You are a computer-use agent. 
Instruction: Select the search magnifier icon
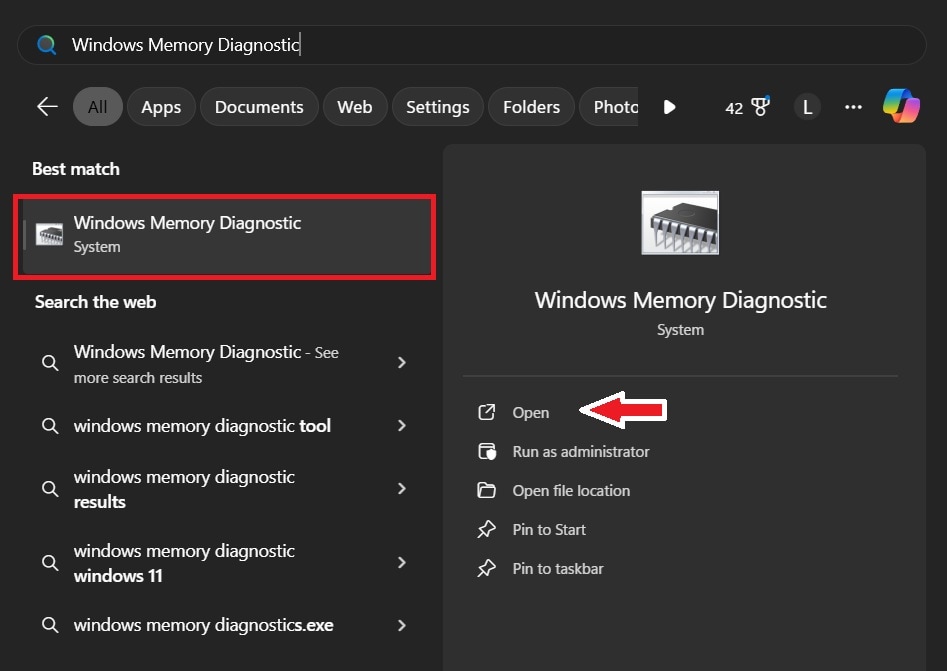coord(44,44)
